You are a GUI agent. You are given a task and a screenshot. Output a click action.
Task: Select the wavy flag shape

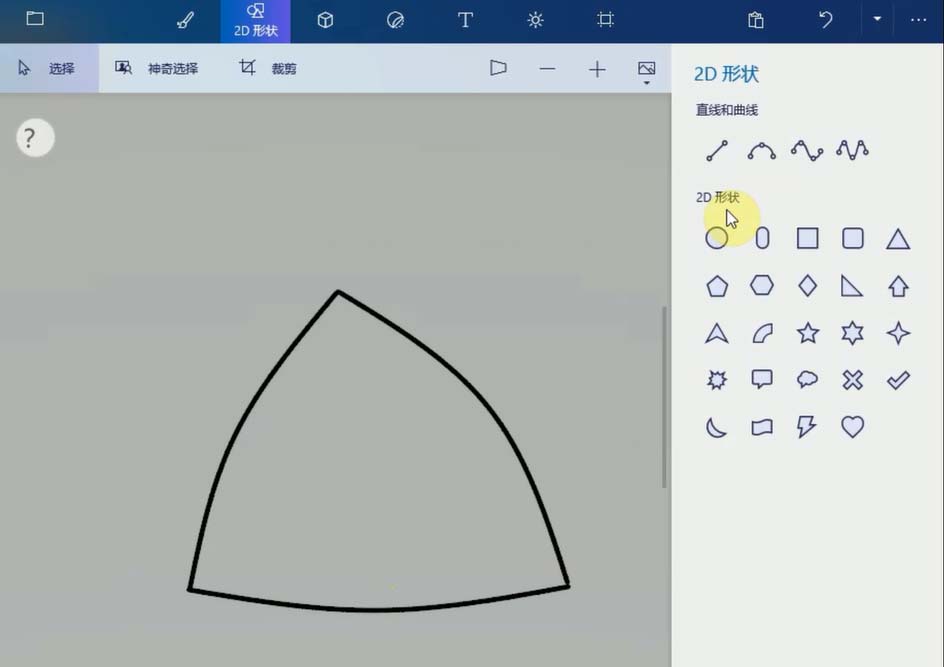762,427
